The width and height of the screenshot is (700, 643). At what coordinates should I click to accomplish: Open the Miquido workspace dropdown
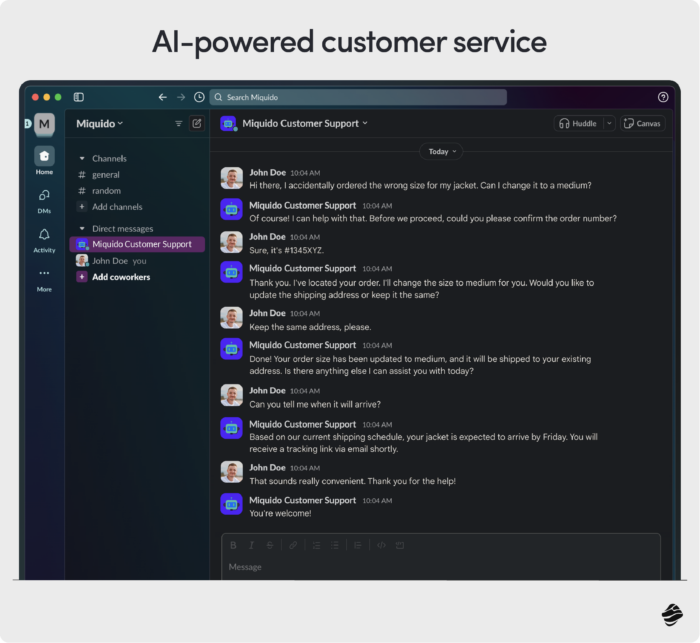click(x=99, y=124)
